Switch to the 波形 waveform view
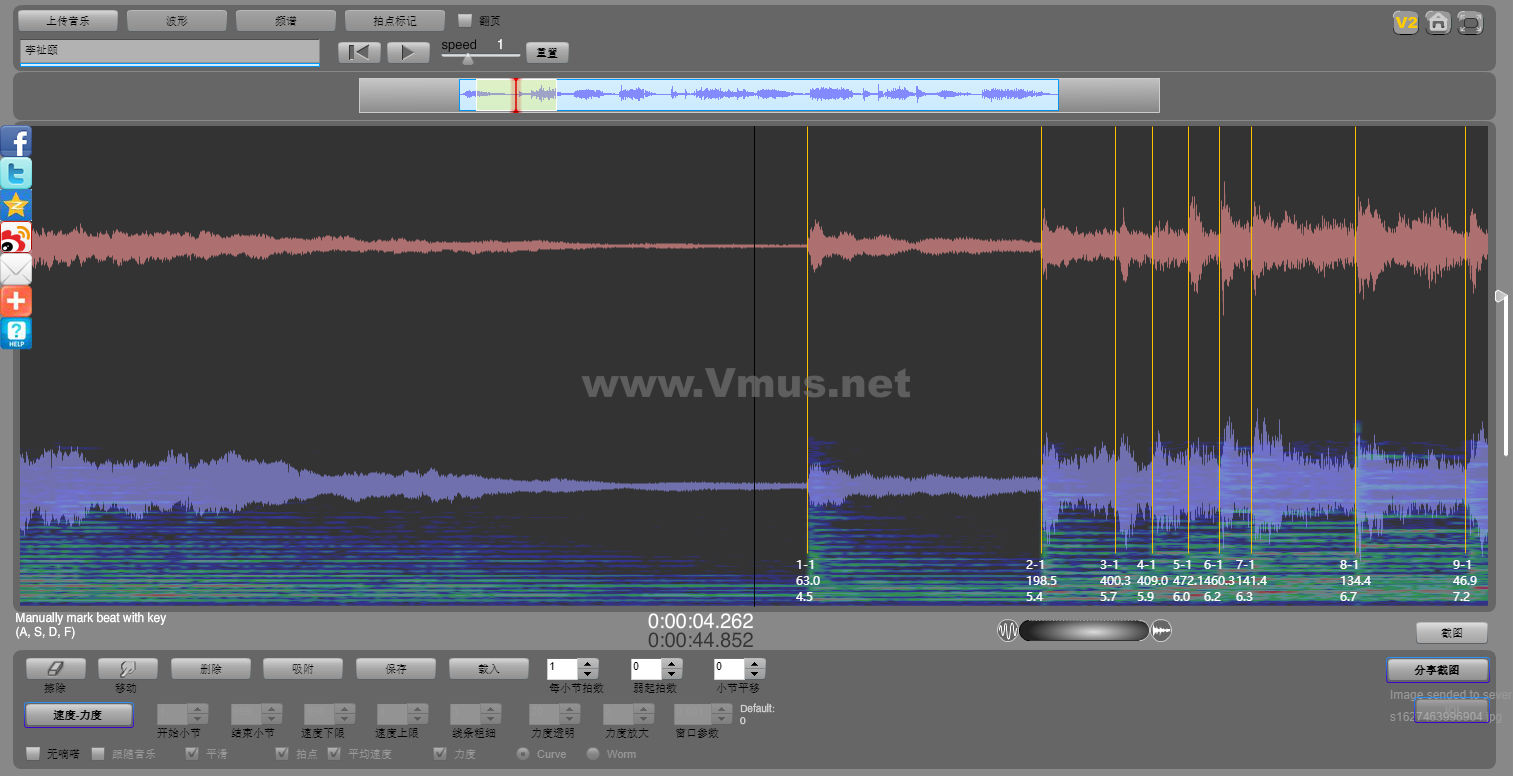 click(177, 20)
